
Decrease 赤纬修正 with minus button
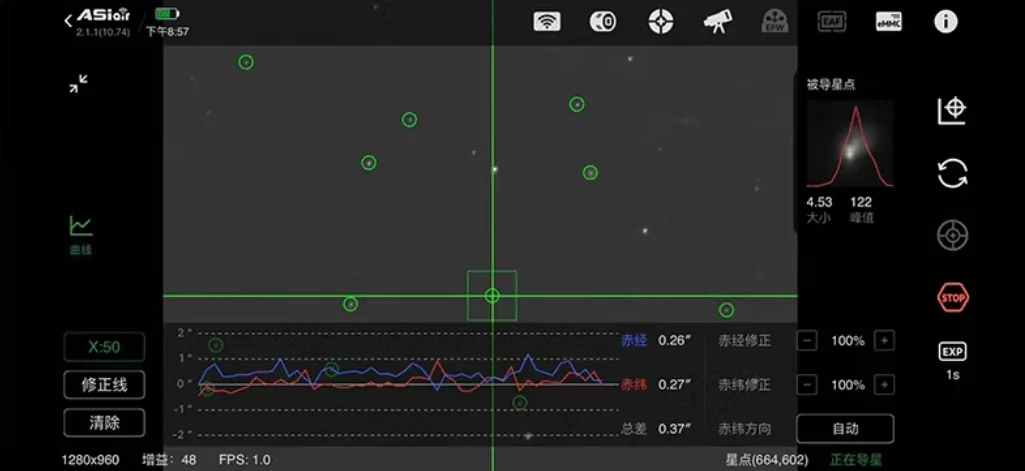click(x=807, y=385)
